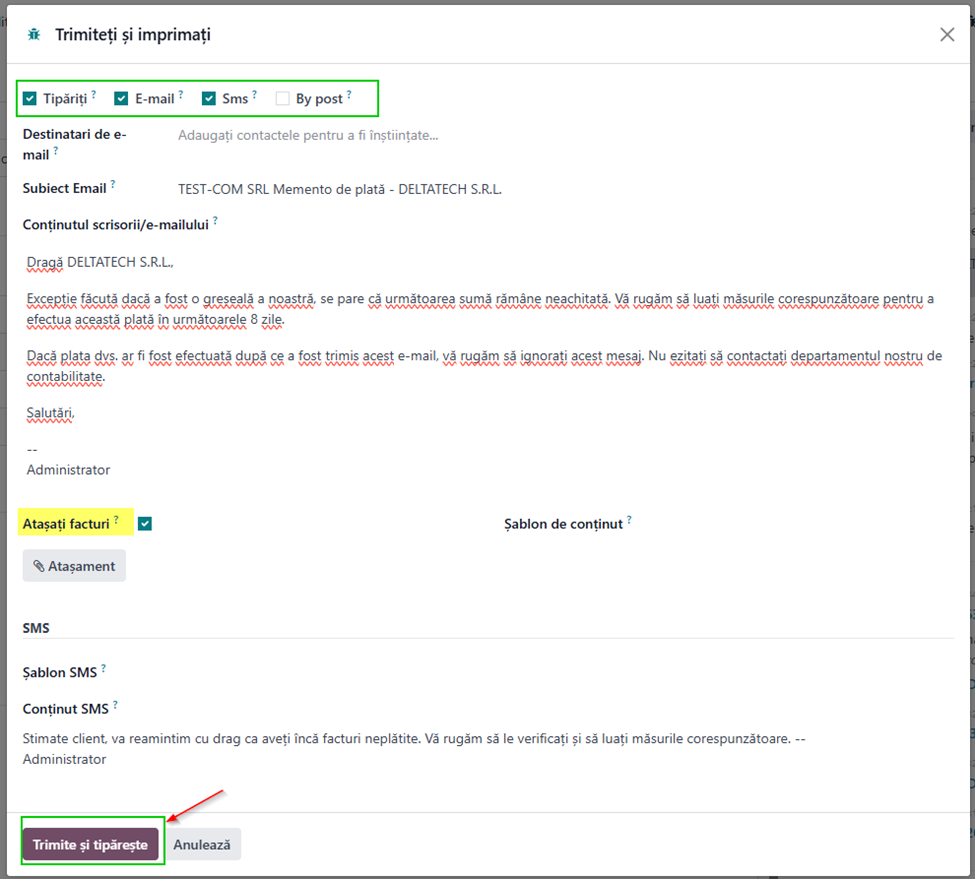Toggle the Sms checkbox
Viewport: 975px width, 879px height.
click(209, 98)
